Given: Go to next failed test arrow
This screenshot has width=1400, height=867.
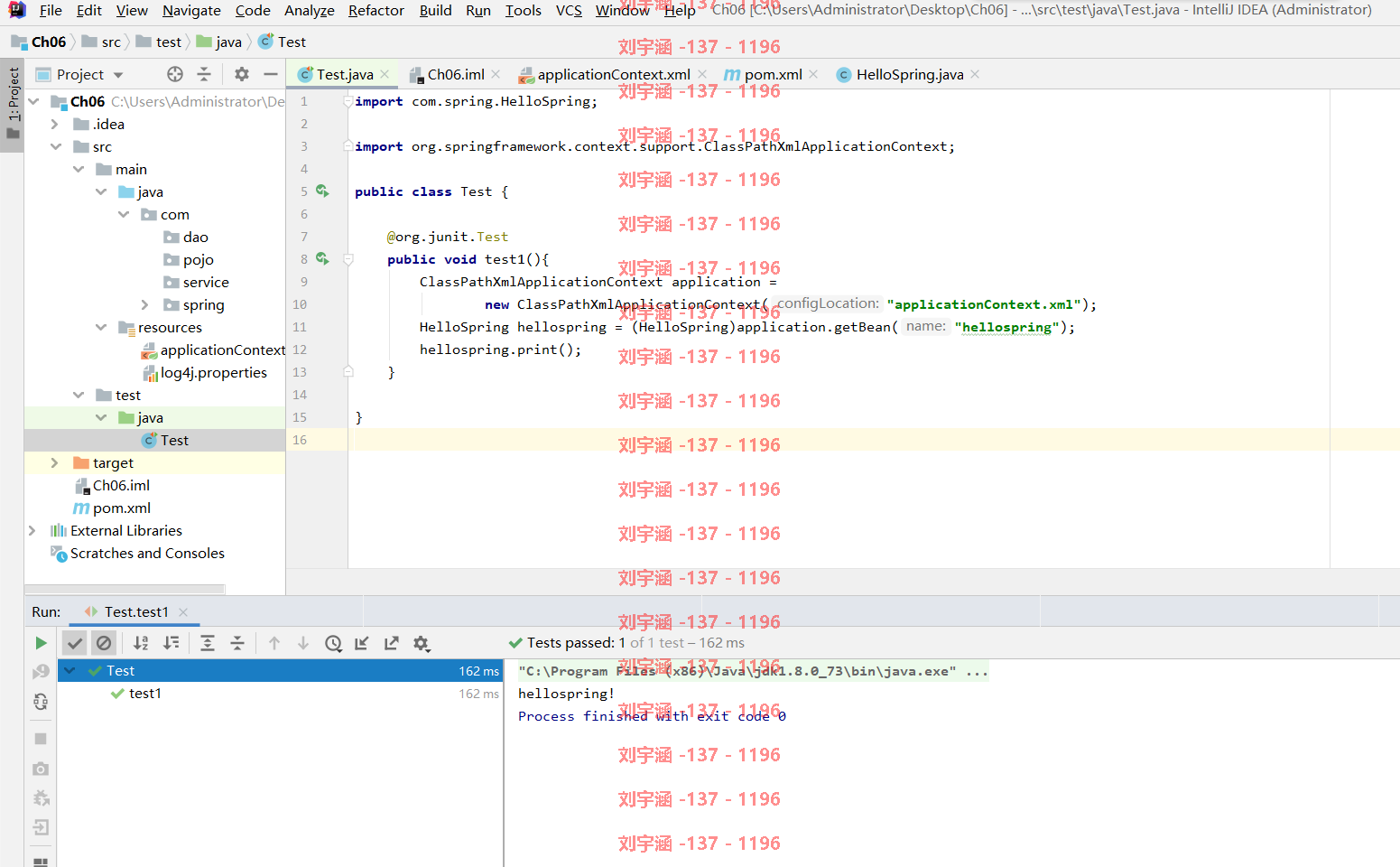Looking at the screenshot, I should [x=303, y=643].
